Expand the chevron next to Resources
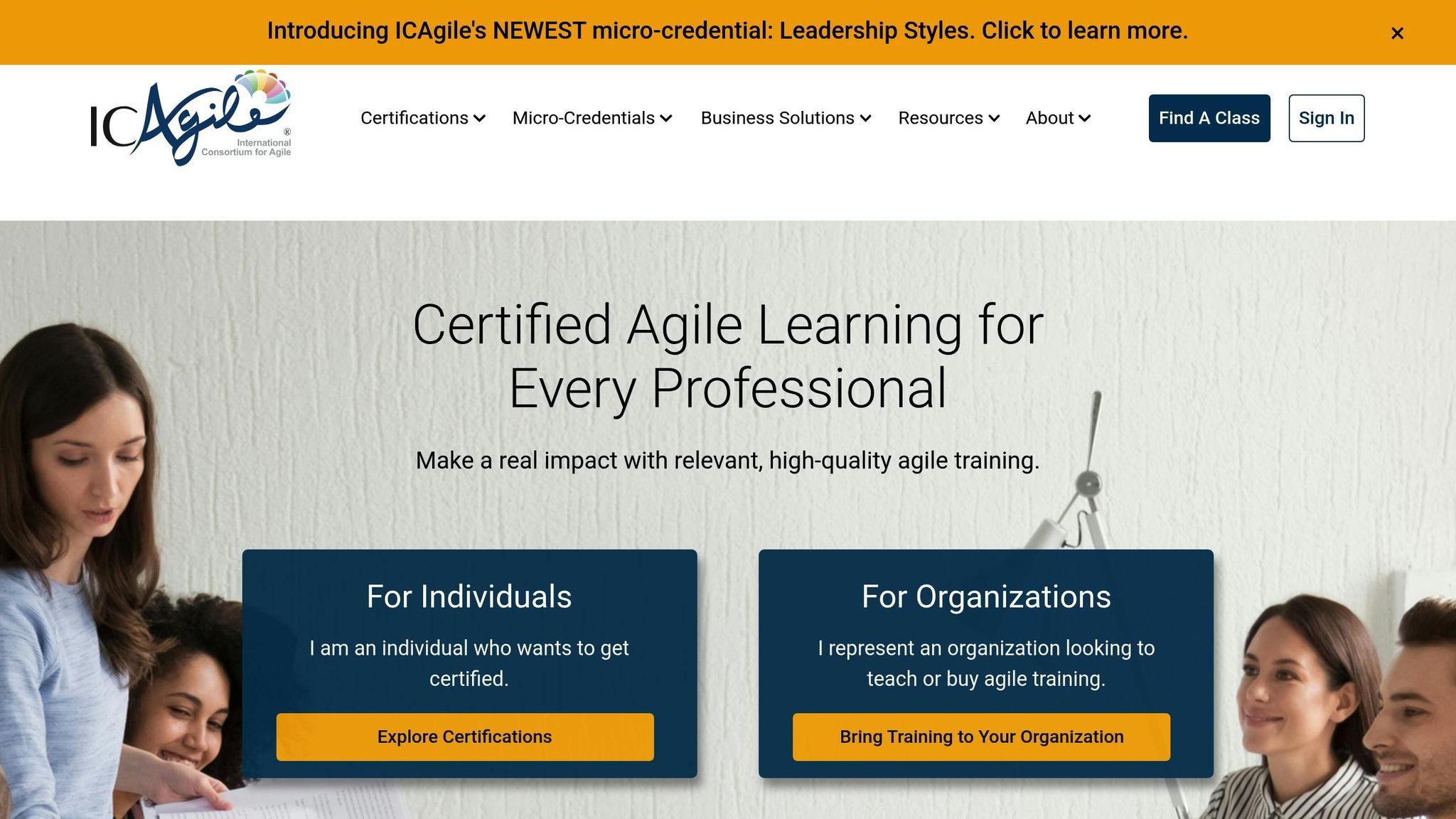The width and height of the screenshot is (1456, 819). coord(995,119)
